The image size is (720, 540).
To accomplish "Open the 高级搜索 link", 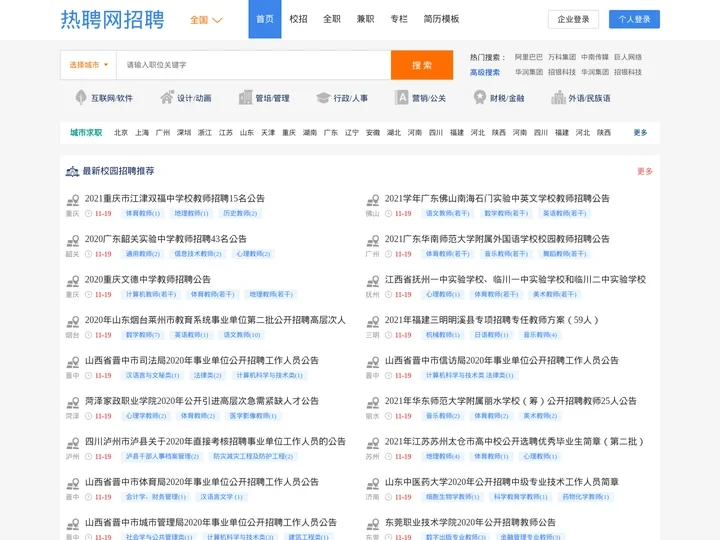I will pyautogui.click(x=485, y=72).
